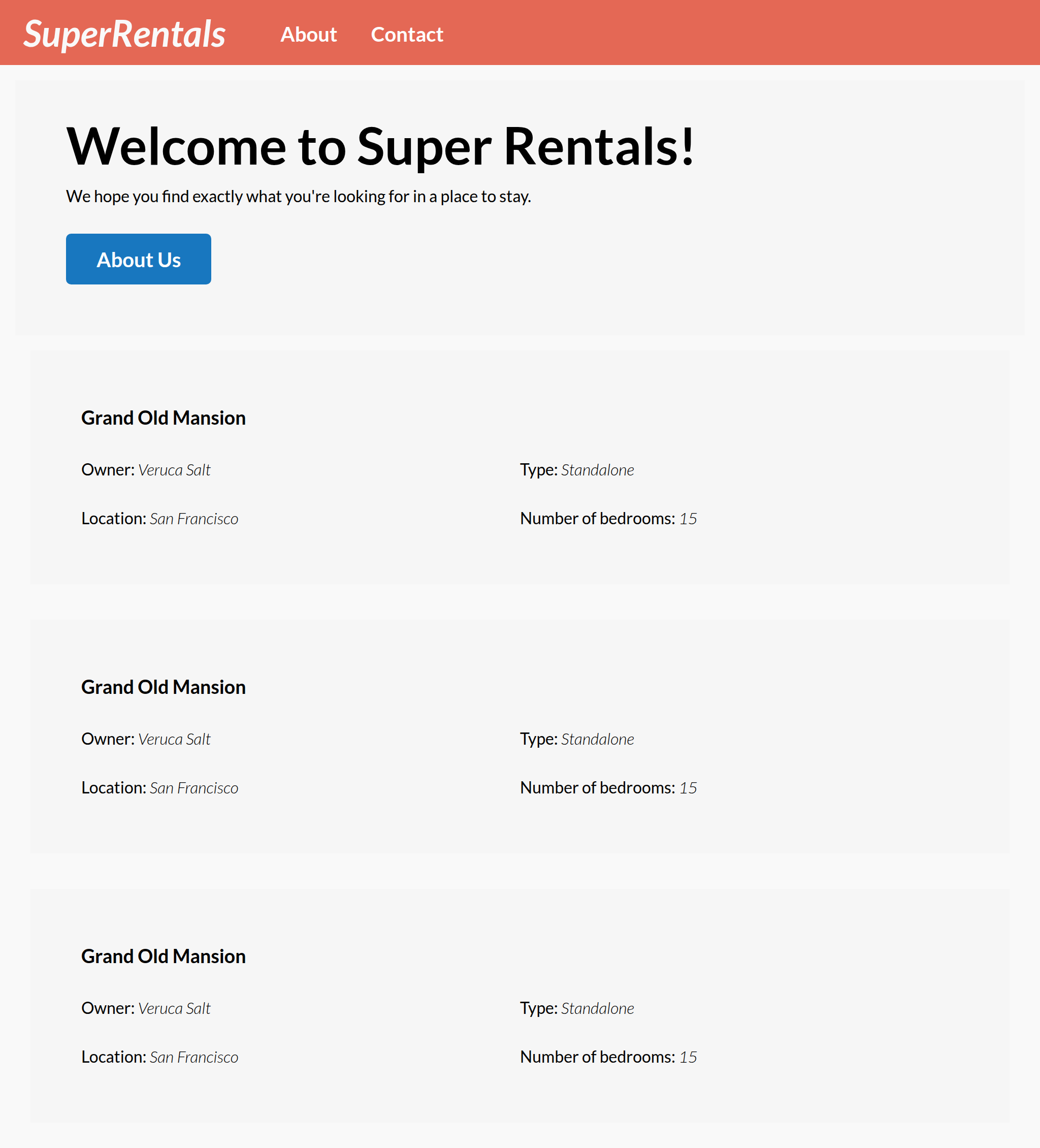Image resolution: width=1040 pixels, height=1148 pixels.
Task: Click the Welcome to Super Rentals heading
Action: coord(380,147)
